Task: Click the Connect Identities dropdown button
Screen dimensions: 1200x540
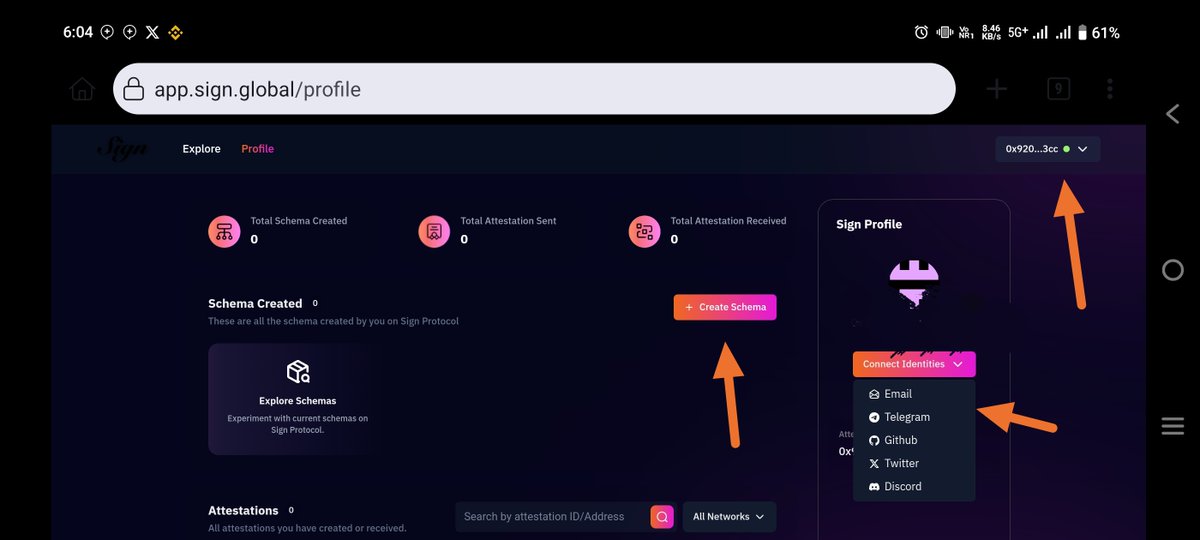Action: tap(914, 364)
